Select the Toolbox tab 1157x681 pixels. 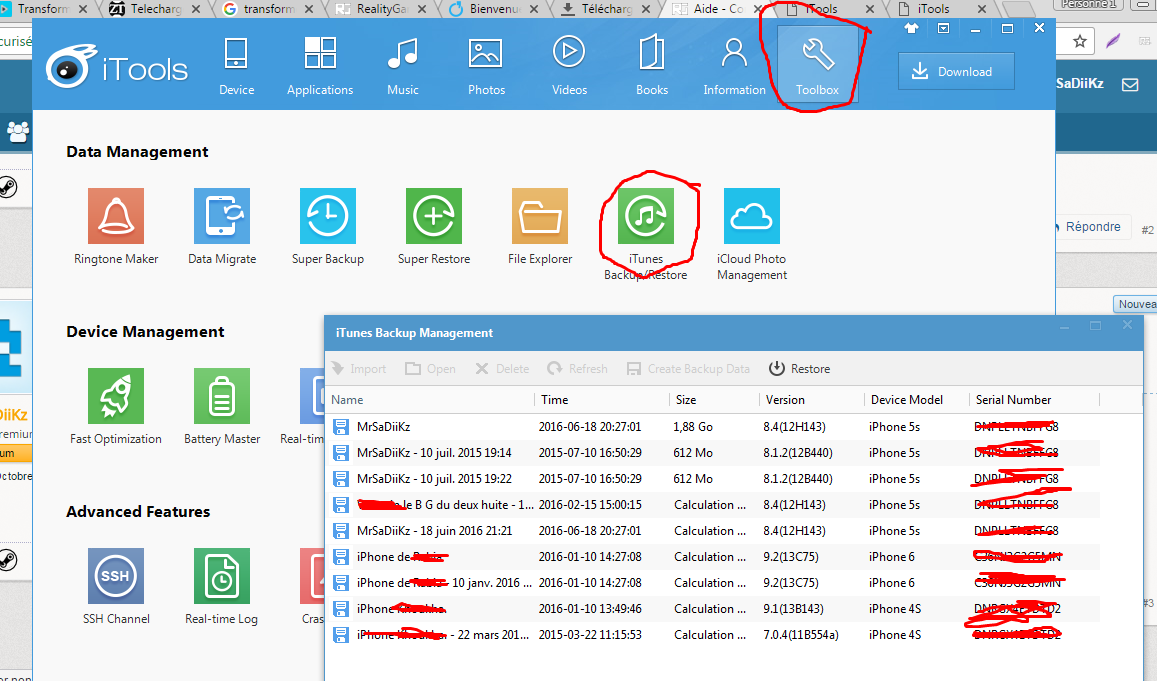817,66
